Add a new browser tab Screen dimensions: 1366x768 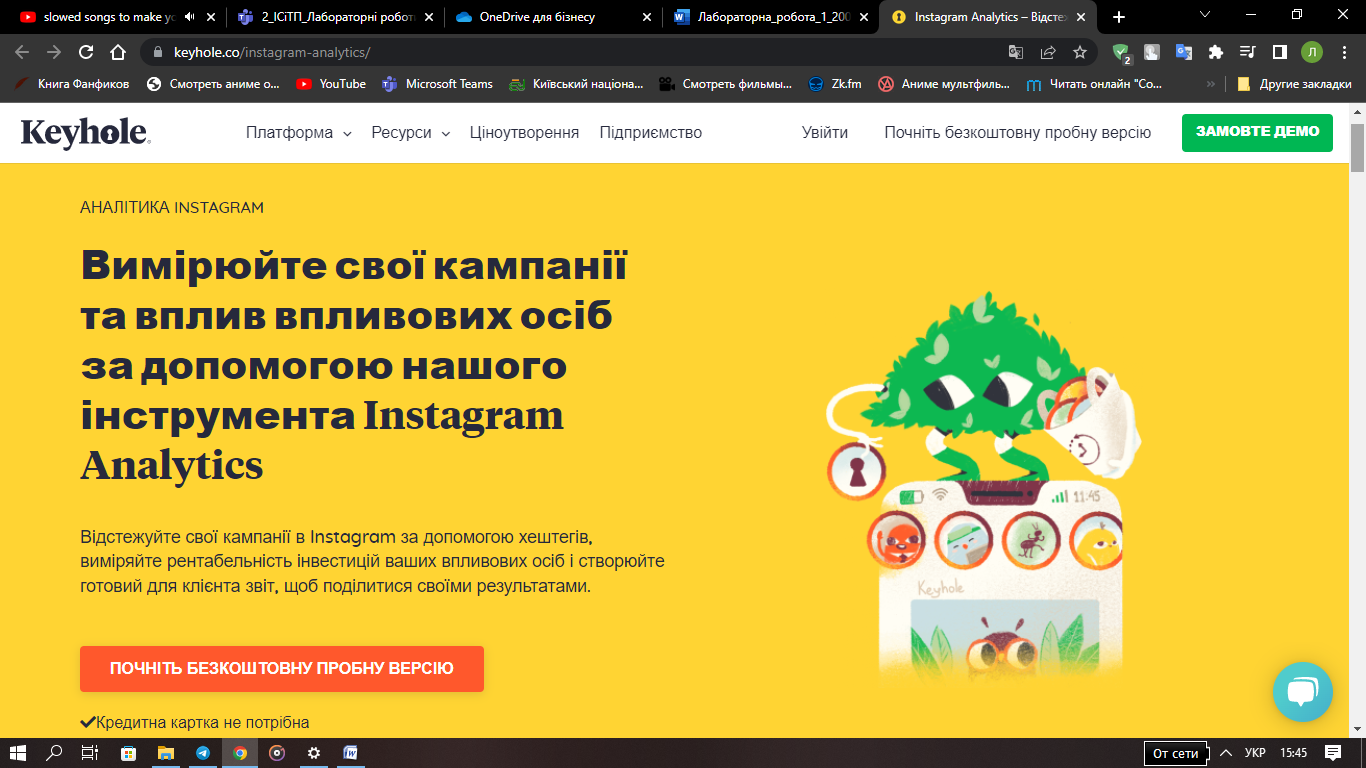pyautogui.click(x=1119, y=17)
